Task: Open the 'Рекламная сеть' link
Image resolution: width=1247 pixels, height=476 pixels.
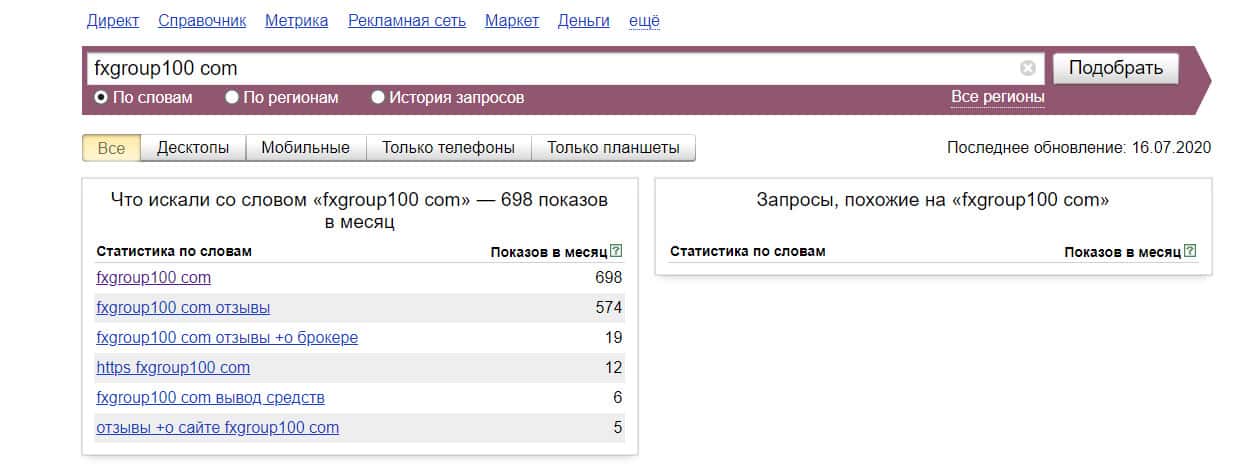Action: click(x=406, y=20)
